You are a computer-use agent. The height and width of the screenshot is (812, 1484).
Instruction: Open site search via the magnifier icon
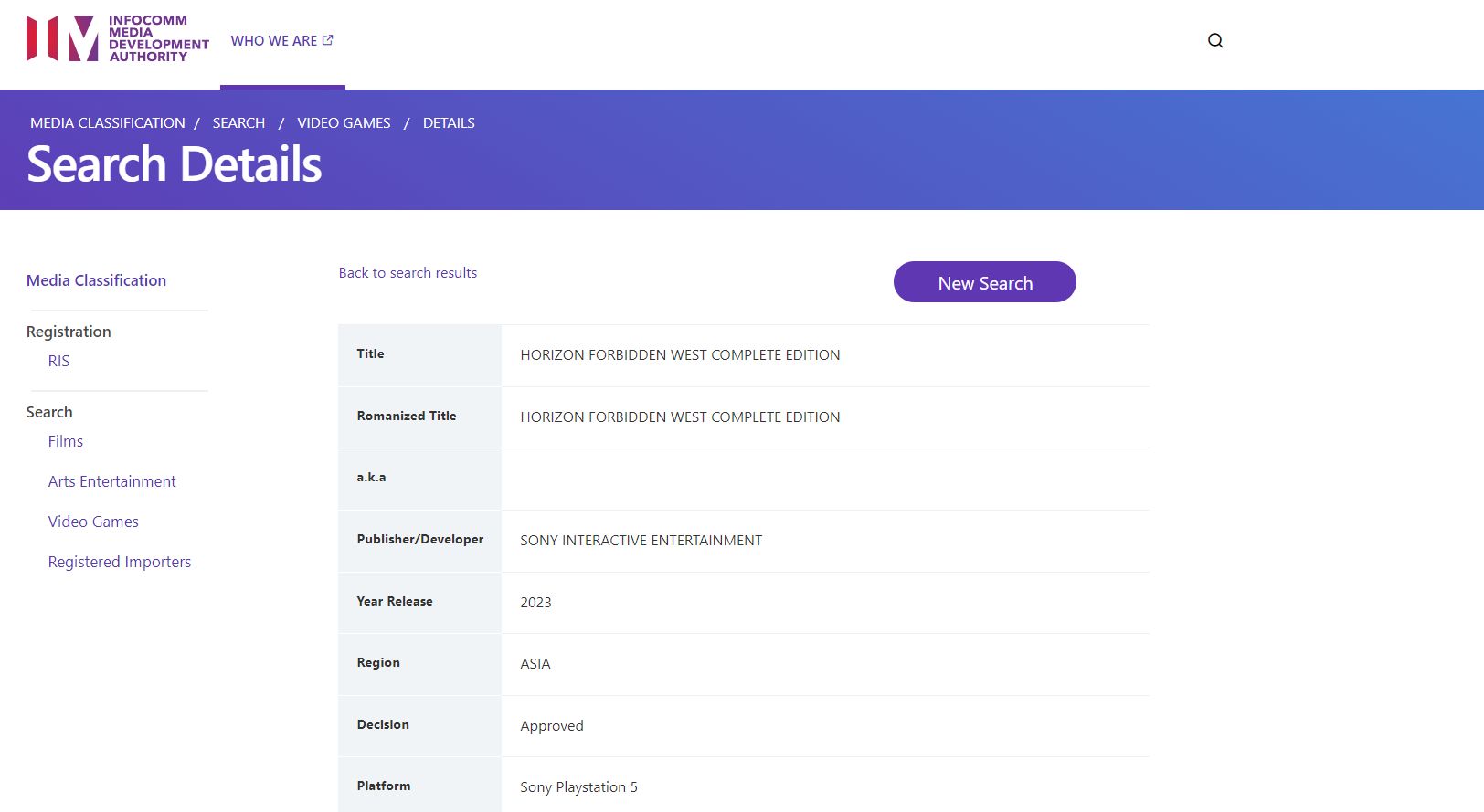(1214, 40)
